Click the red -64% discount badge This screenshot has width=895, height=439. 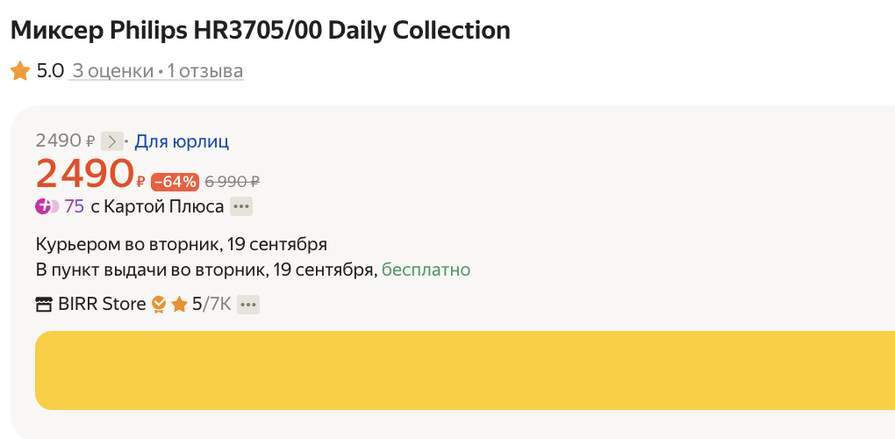click(175, 182)
